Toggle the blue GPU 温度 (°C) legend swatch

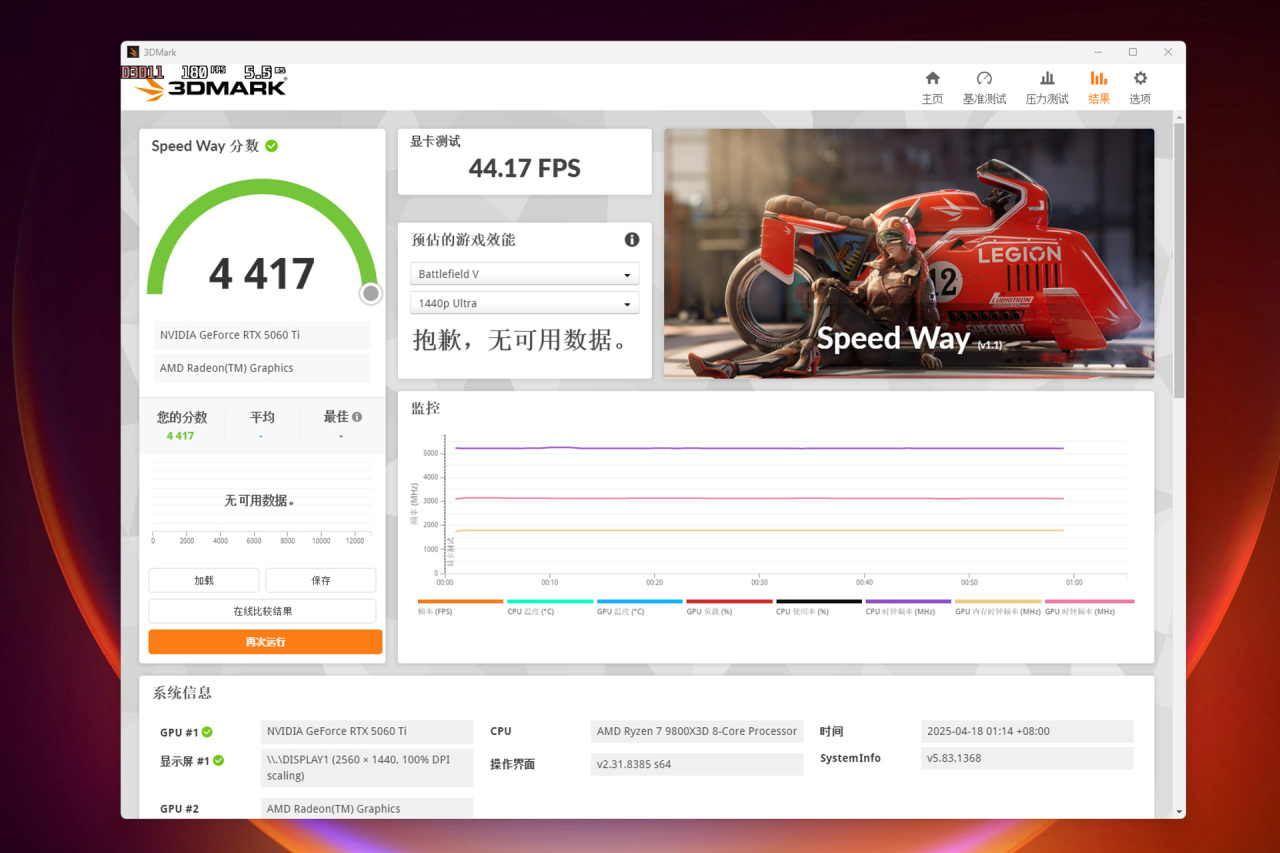pos(640,601)
